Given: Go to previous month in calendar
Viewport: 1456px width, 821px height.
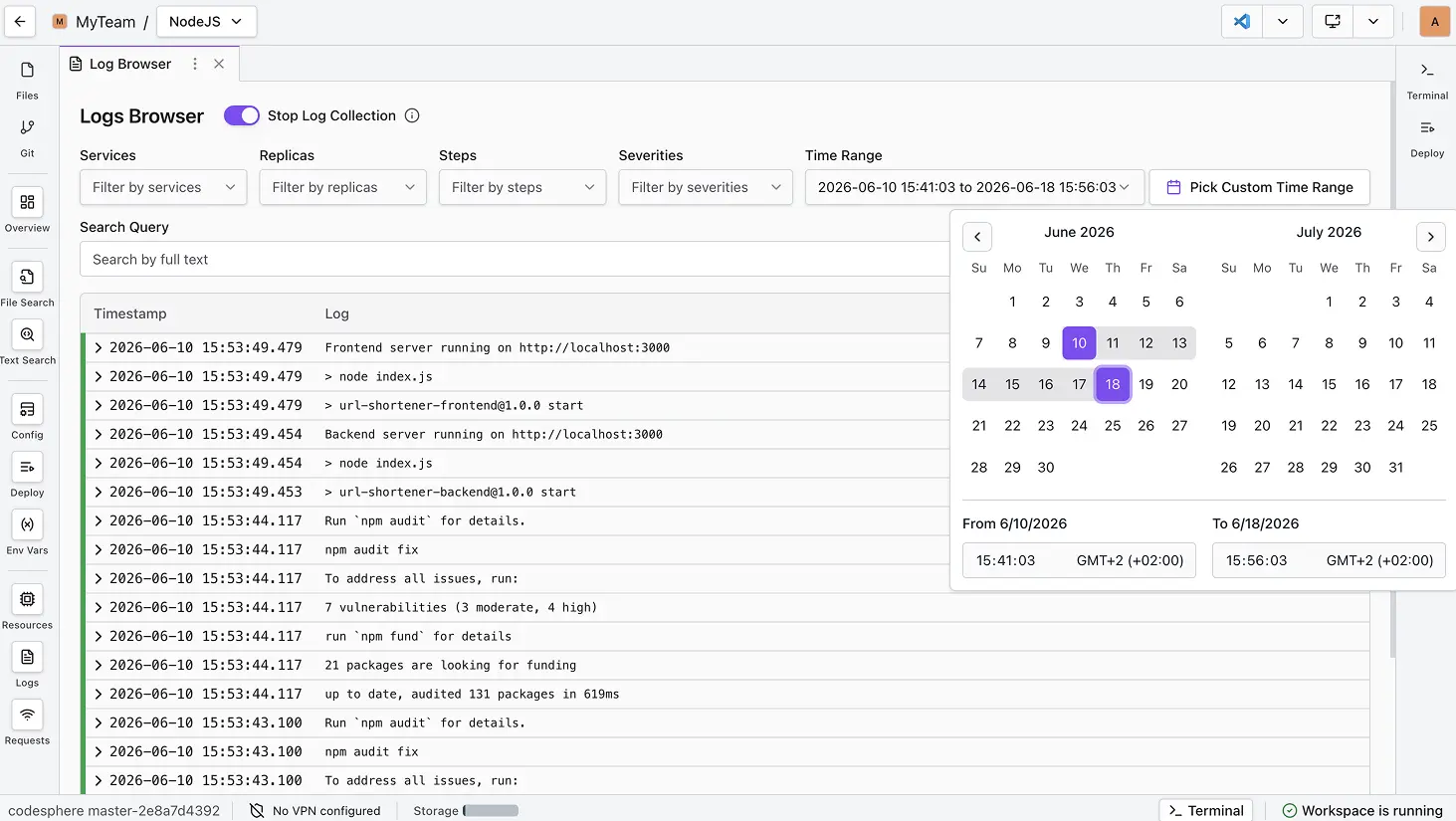Looking at the screenshot, I should pyautogui.click(x=977, y=236).
